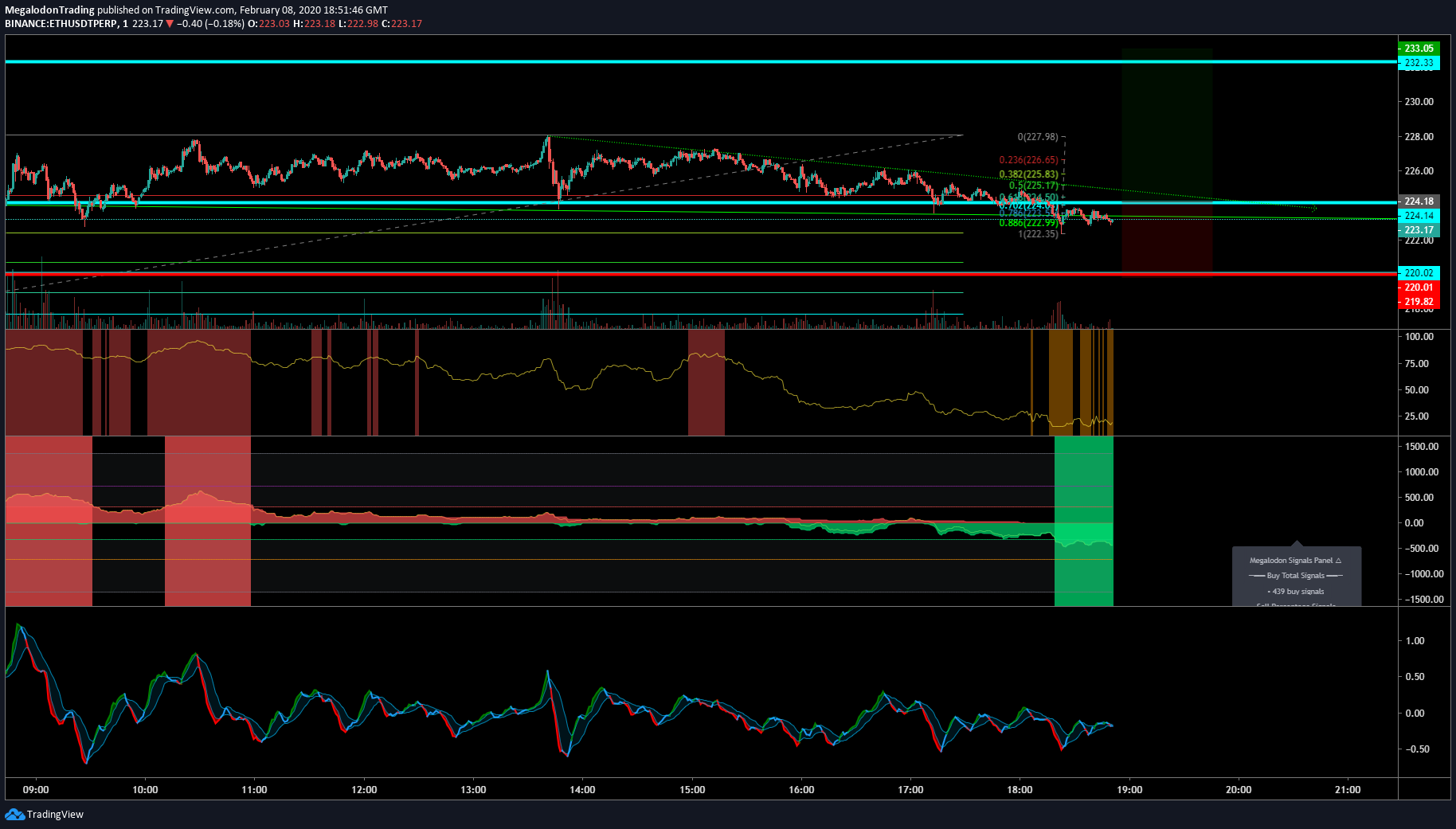Click the cyan 232.33 price tag
This screenshot has height=829, width=1456.
[x=1419, y=63]
